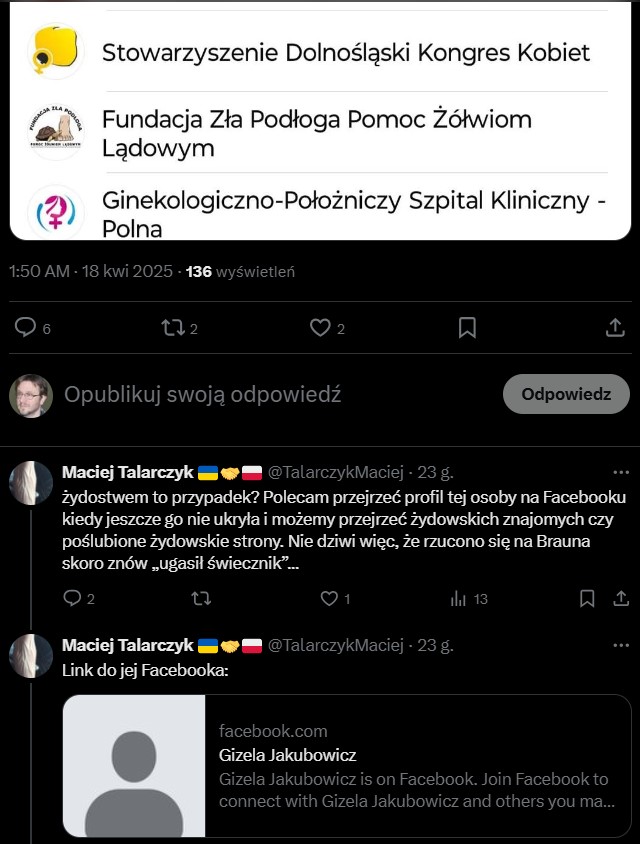Open the Gizela Jakubowicz Facebook link card

pyautogui.click(x=346, y=766)
